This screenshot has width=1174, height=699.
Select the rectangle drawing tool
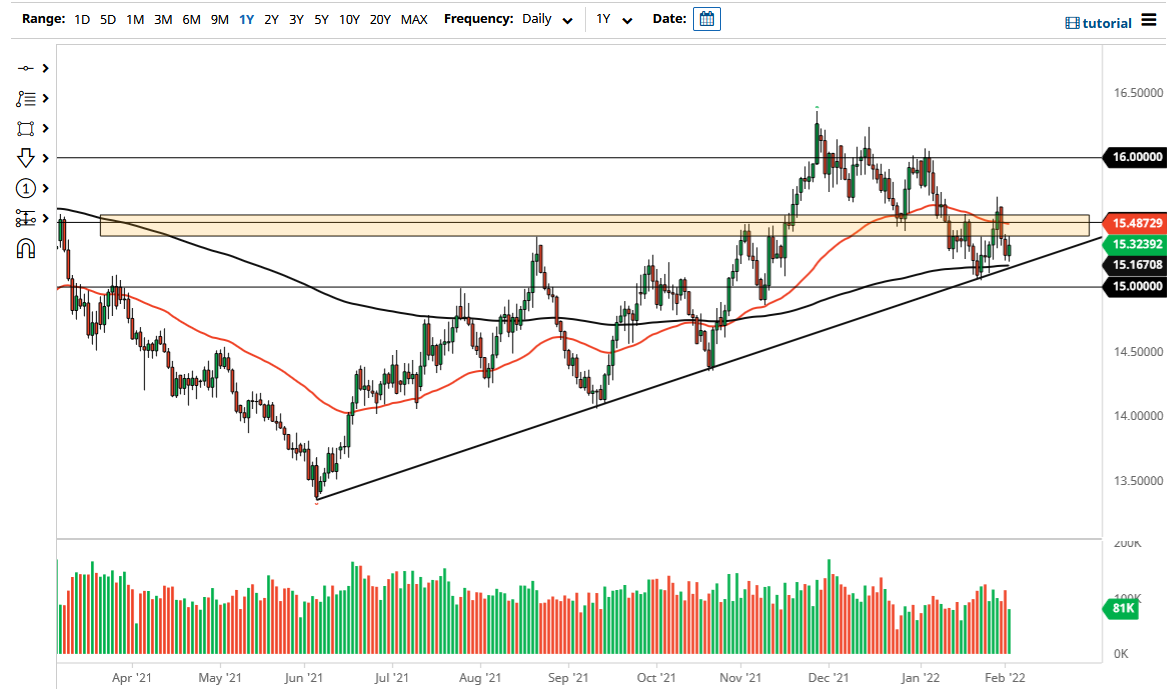pos(25,128)
